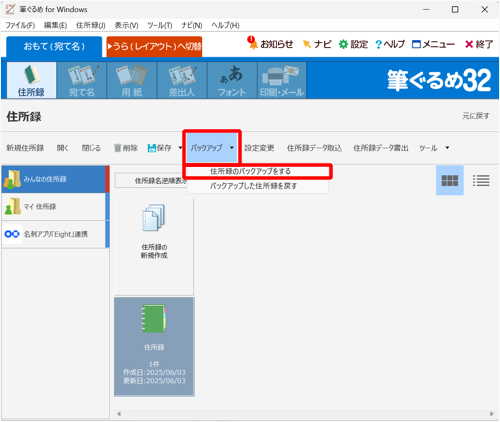Open the 住所録(J) menu
This screenshot has height=422, width=500.
click(91, 25)
